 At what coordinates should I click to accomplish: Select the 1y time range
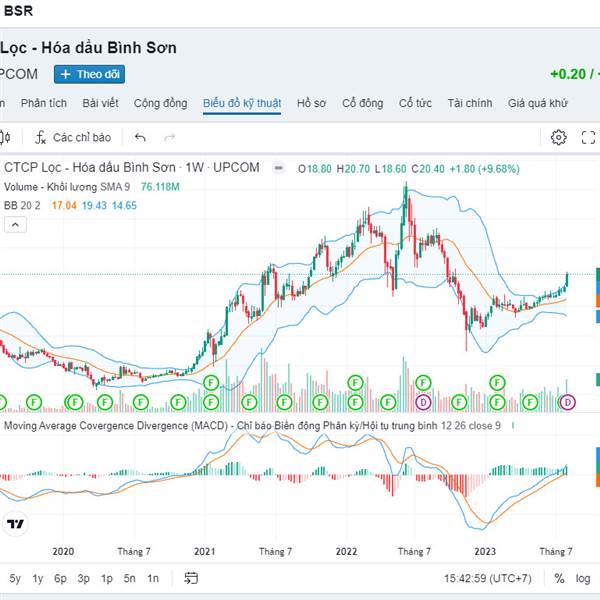point(38,578)
